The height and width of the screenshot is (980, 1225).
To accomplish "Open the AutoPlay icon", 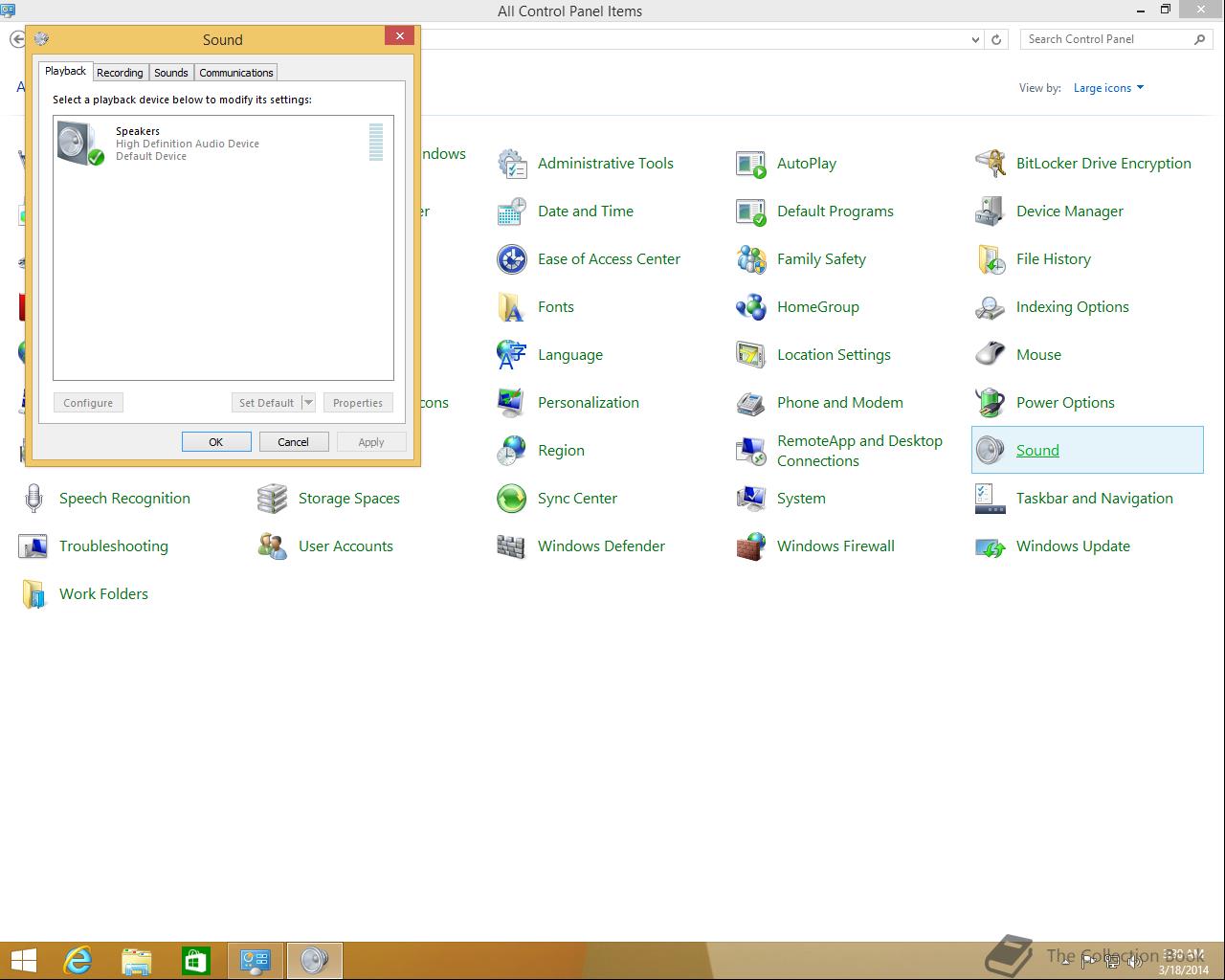I will click(751, 164).
